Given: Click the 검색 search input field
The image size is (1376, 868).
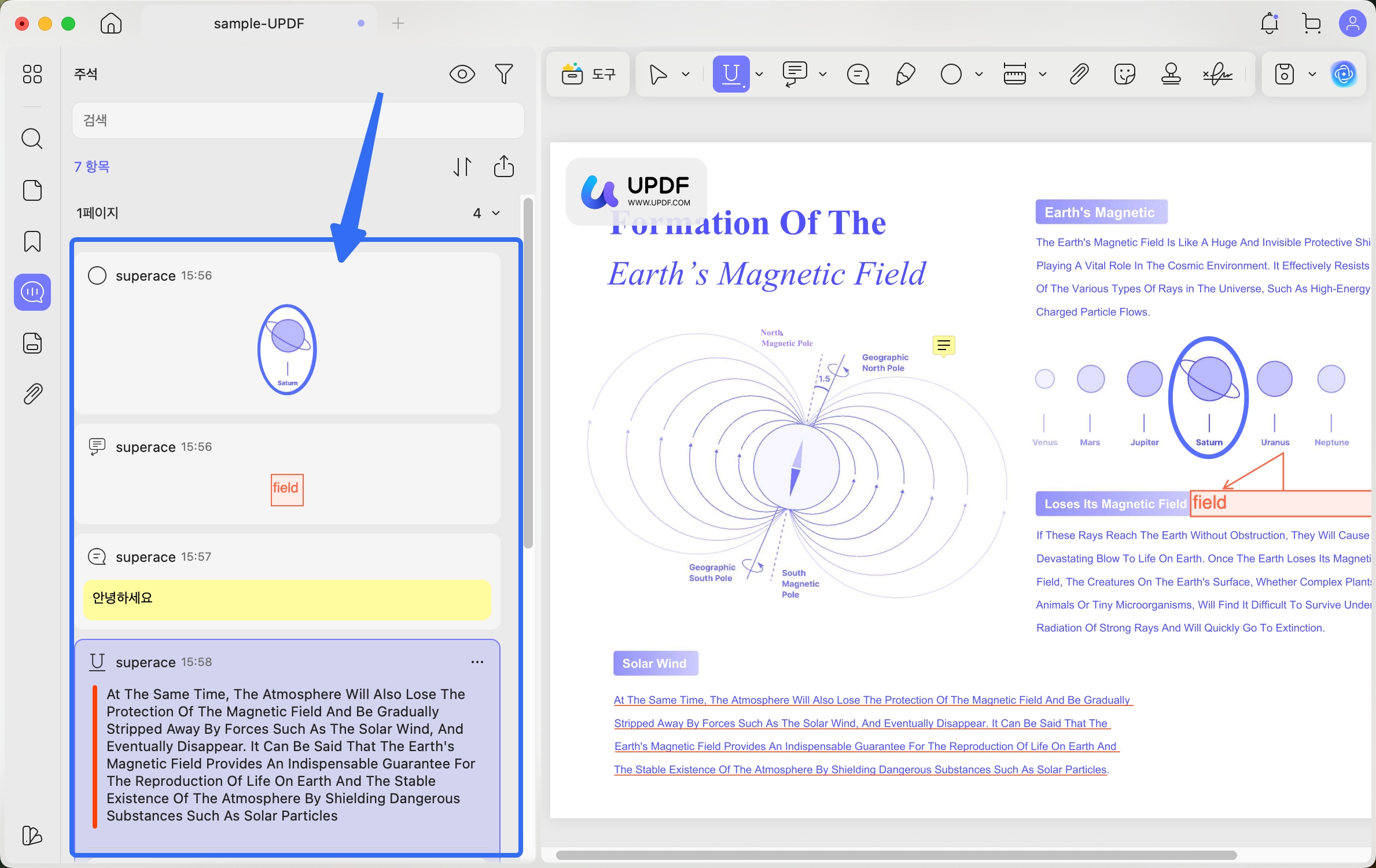Looking at the screenshot, I should coord(298,120).
